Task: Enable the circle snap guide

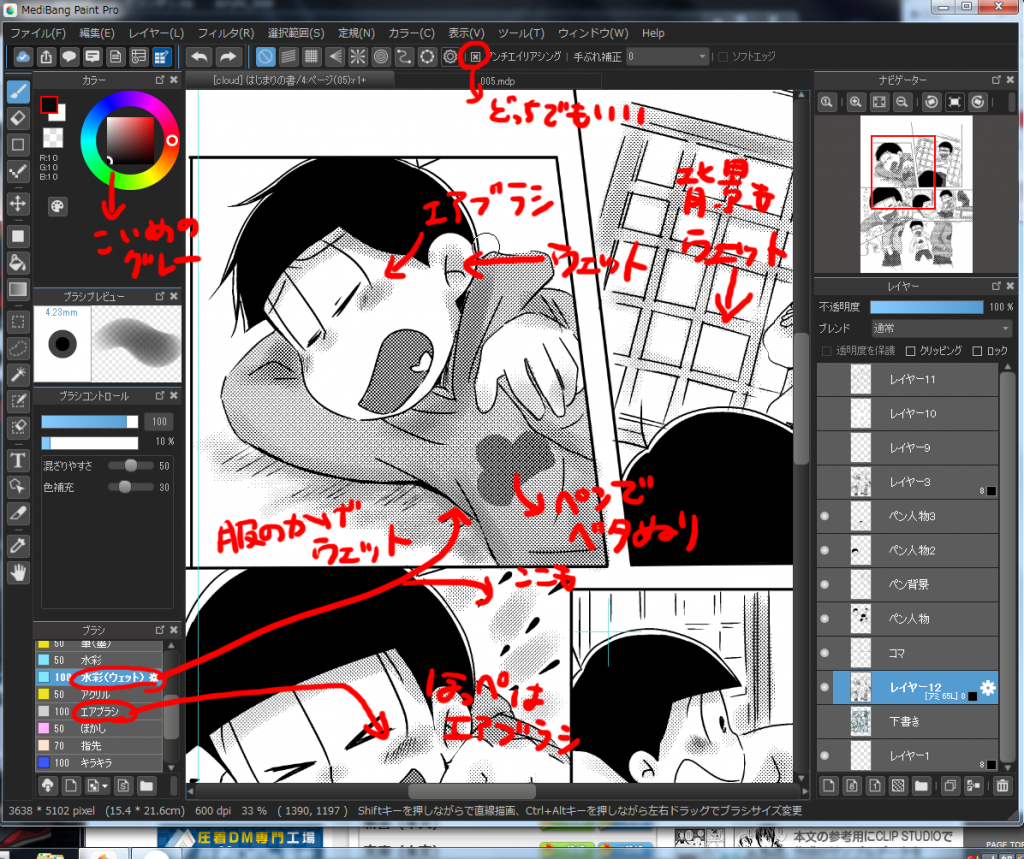Action: click(x=381, y=57)
